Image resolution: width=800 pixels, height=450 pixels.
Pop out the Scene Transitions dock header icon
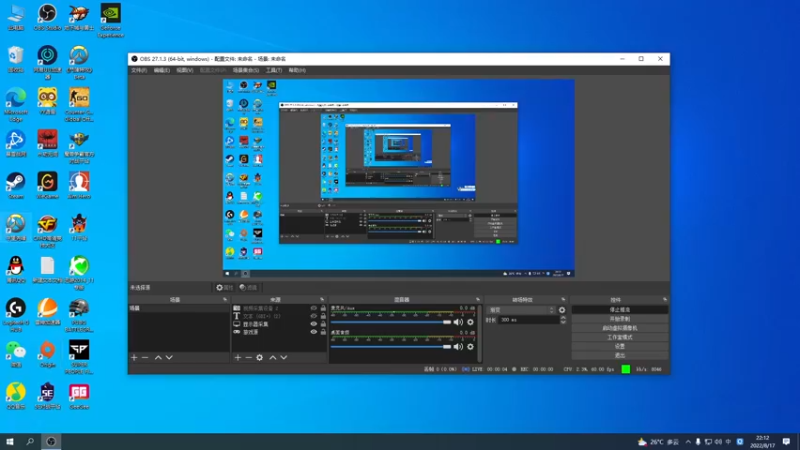(563, 299)
